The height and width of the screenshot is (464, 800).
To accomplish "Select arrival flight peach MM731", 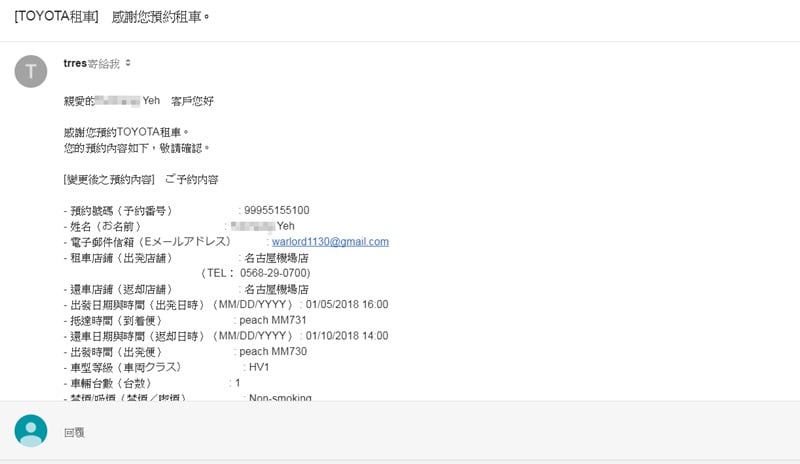I will point(273,320).
